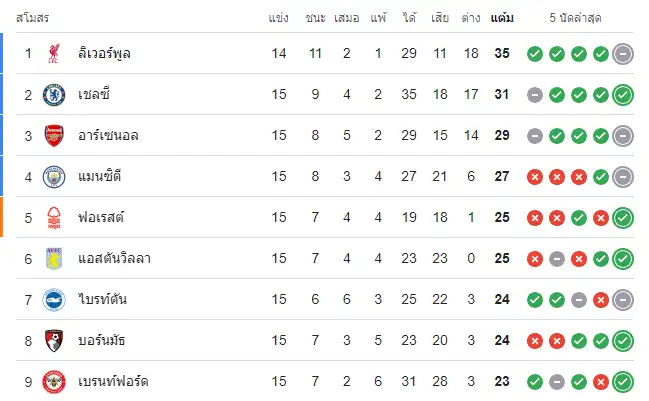
Task: Click the Aston Villa crest
Action: point(54,259)
